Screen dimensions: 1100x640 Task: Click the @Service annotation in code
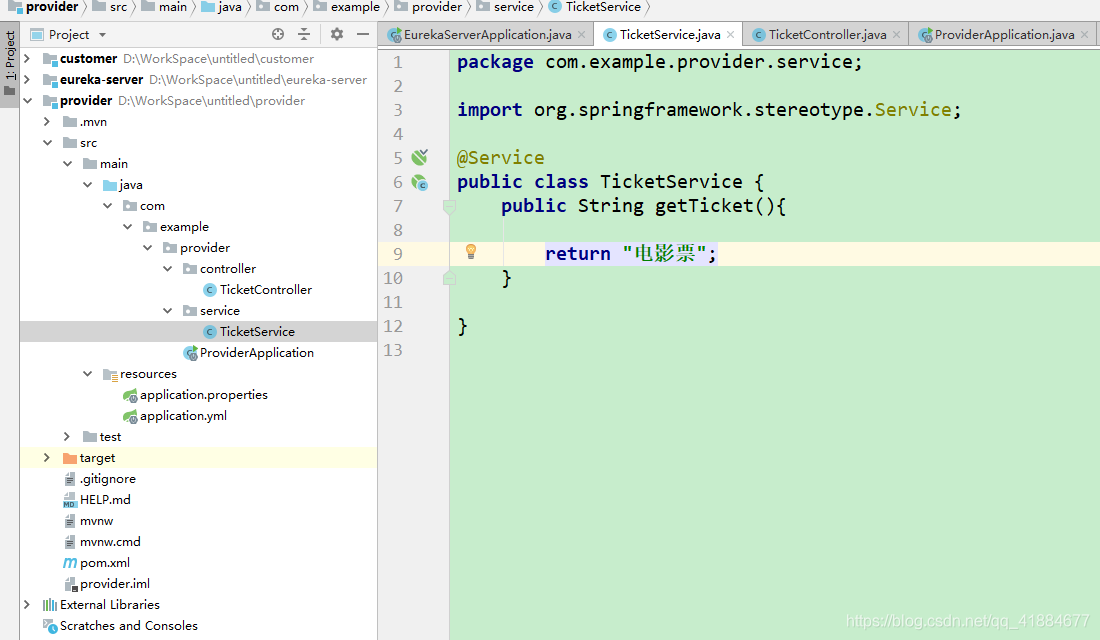(500, 158)
